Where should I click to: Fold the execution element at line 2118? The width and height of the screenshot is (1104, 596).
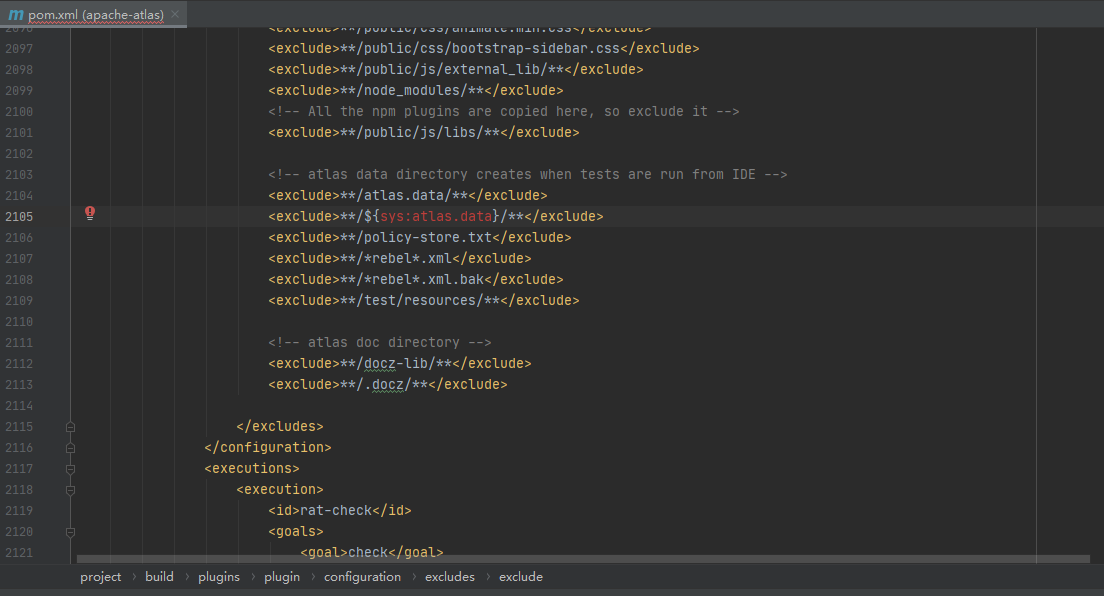pyautogui.click(x=70, y=490)
